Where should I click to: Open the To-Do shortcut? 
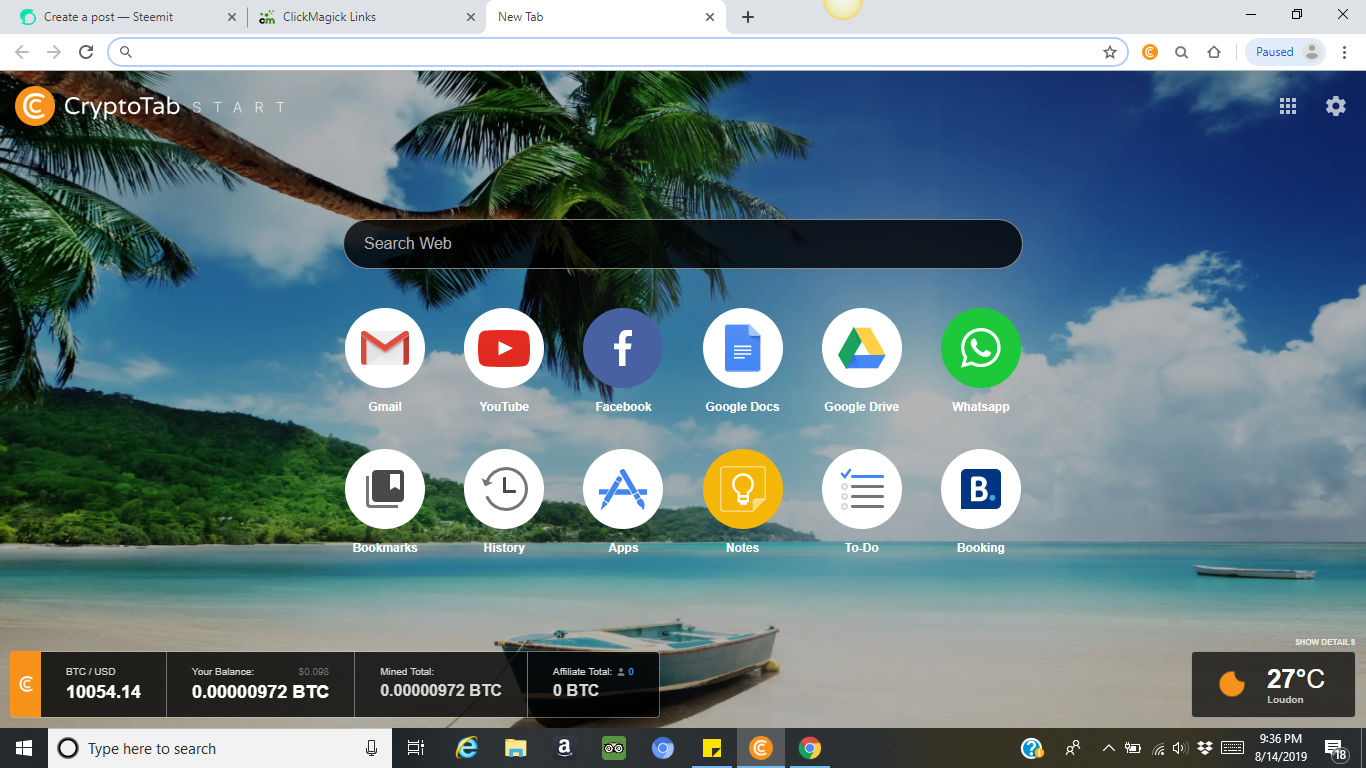pyautogui.click(x=861, y=489)
